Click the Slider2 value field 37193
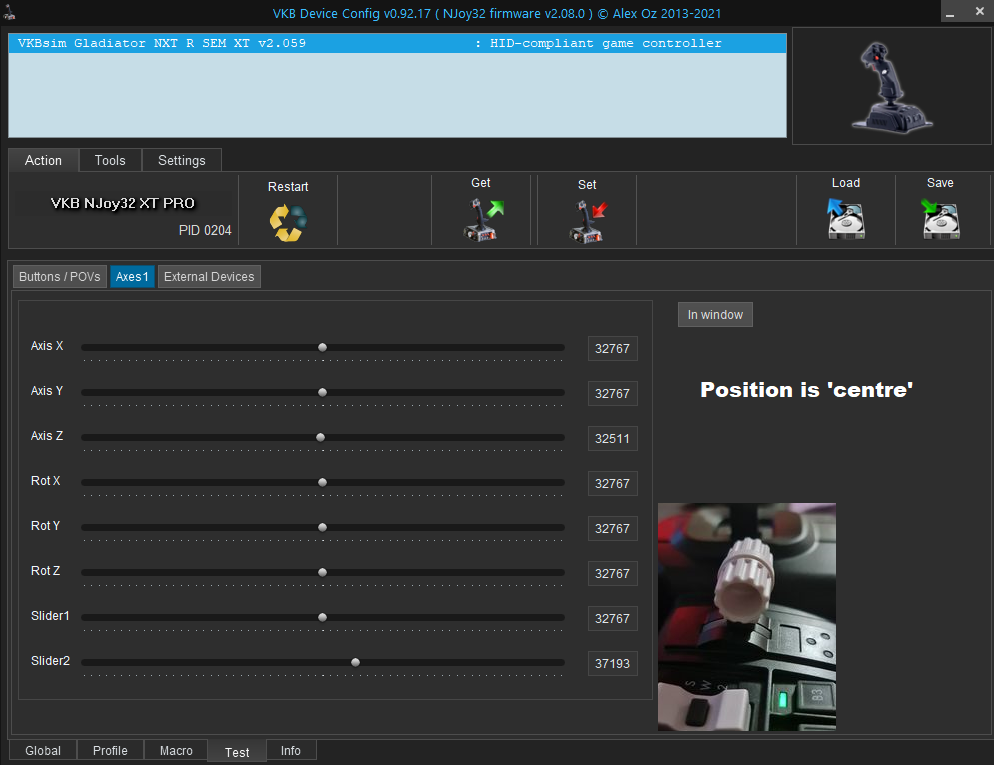Screen dimensions: 994x765 pos(612,664)
